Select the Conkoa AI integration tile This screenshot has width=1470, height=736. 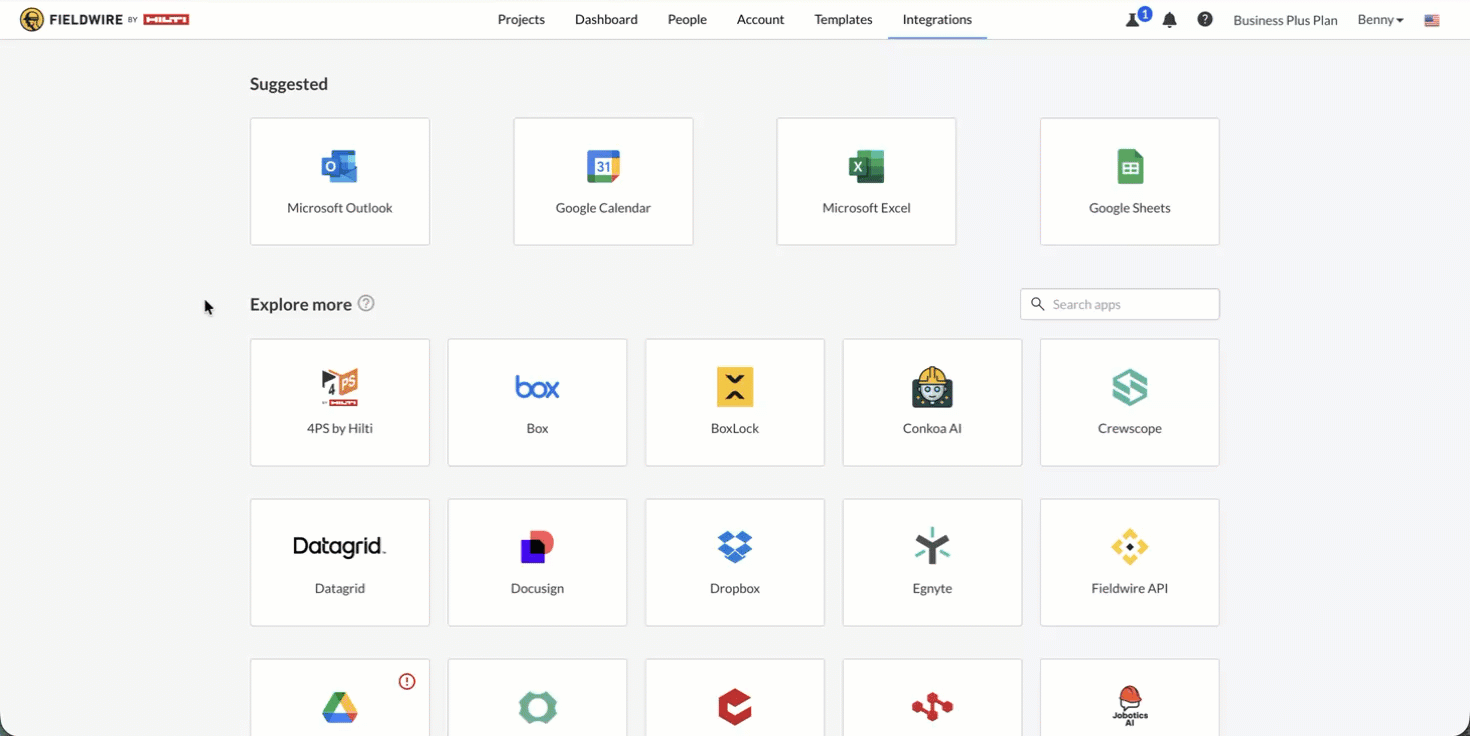932,402
